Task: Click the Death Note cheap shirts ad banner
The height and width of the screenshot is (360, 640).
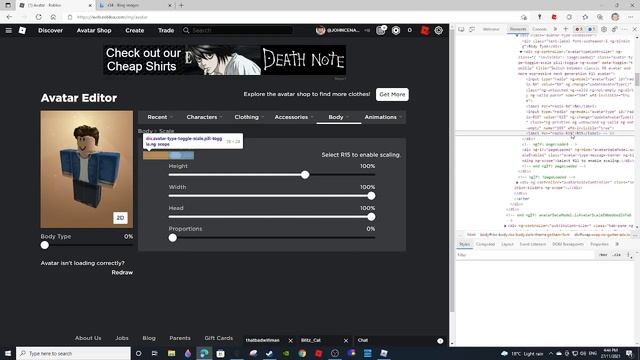Action: [x=224, y=60]
